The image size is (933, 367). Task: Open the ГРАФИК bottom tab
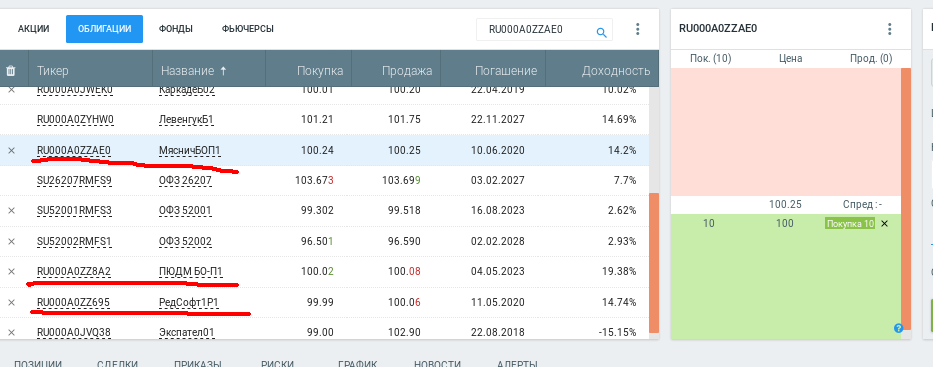[x=358, y=363]
